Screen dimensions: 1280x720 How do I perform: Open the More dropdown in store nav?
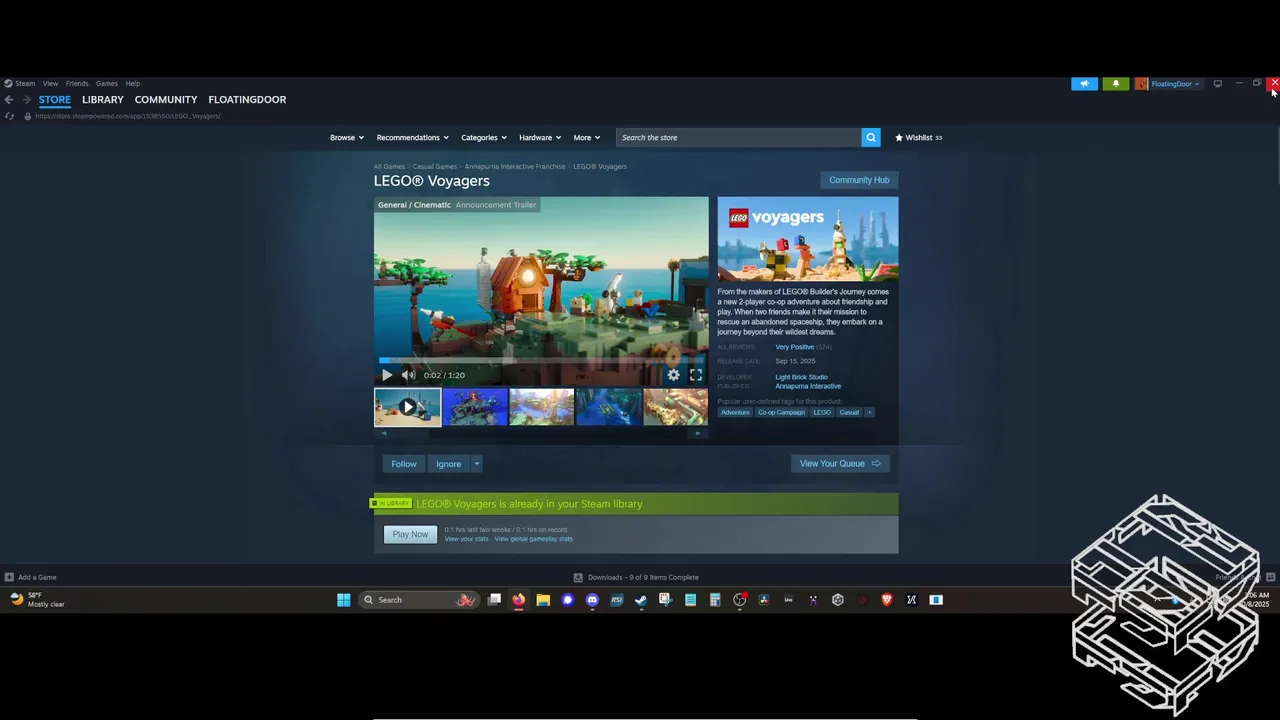(586, 137)
